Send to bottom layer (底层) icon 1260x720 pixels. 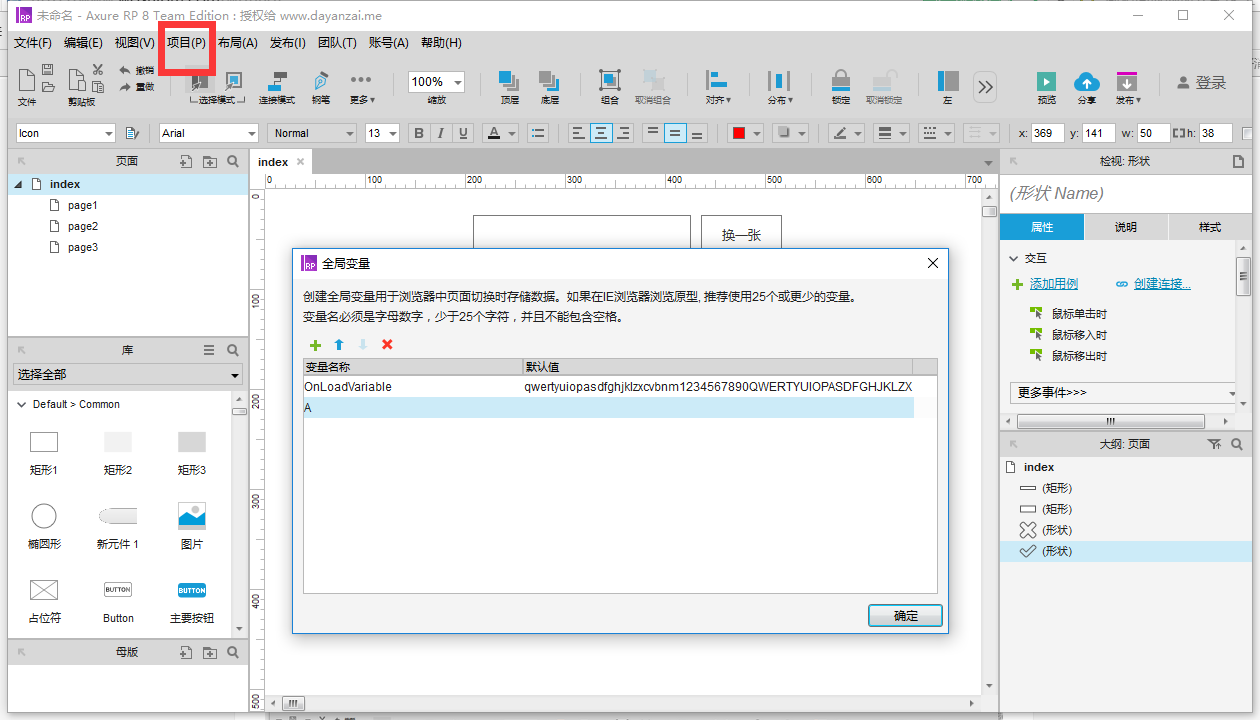tap(550, 82)
